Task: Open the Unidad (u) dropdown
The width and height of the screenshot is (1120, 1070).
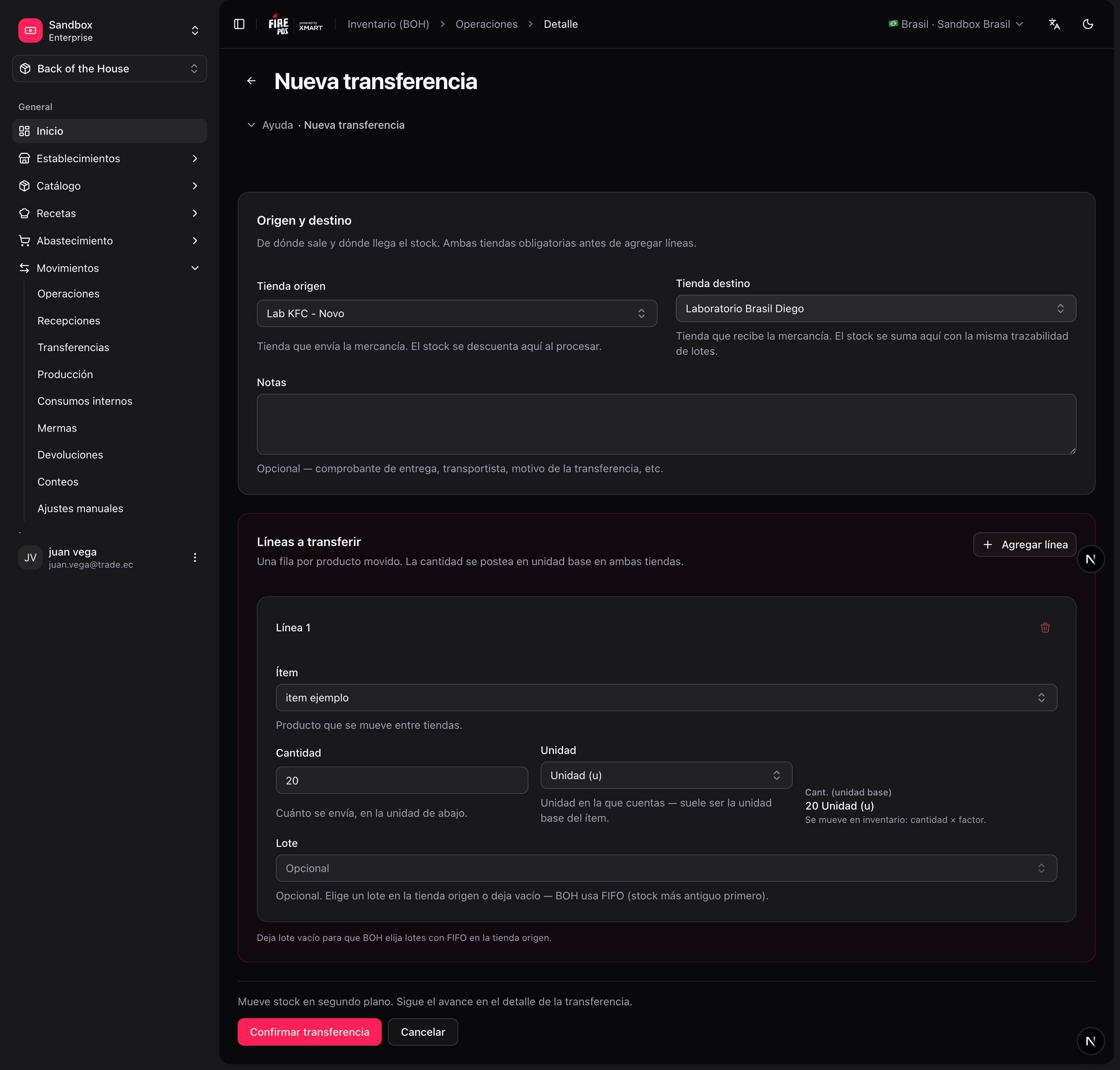Action: tap(666, 775)
